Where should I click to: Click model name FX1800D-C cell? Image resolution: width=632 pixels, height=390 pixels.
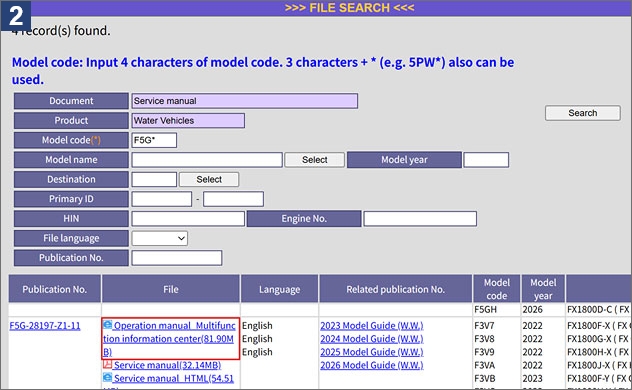[599, 309]
